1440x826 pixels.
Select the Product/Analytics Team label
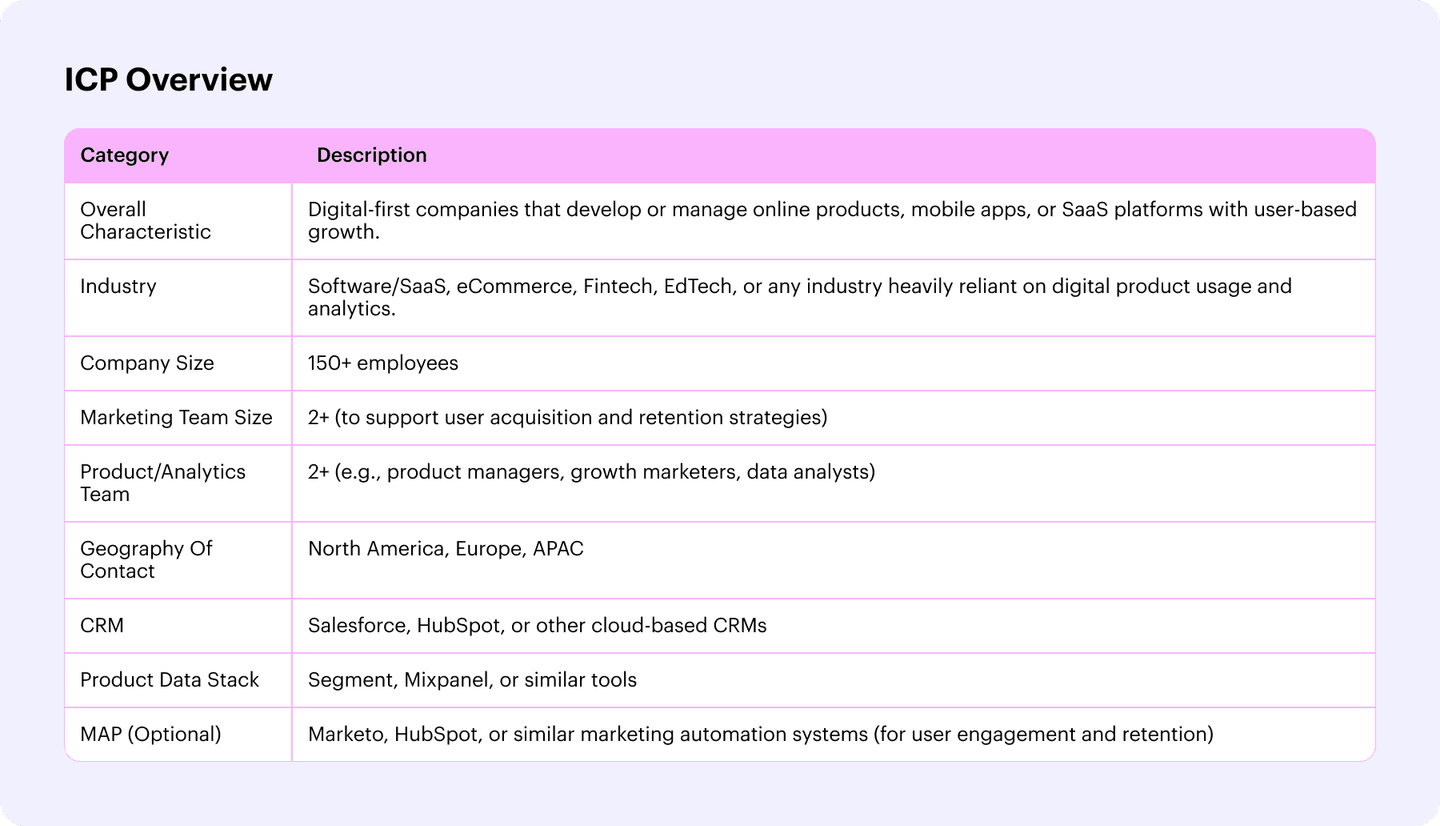click(x=162, y=483)
